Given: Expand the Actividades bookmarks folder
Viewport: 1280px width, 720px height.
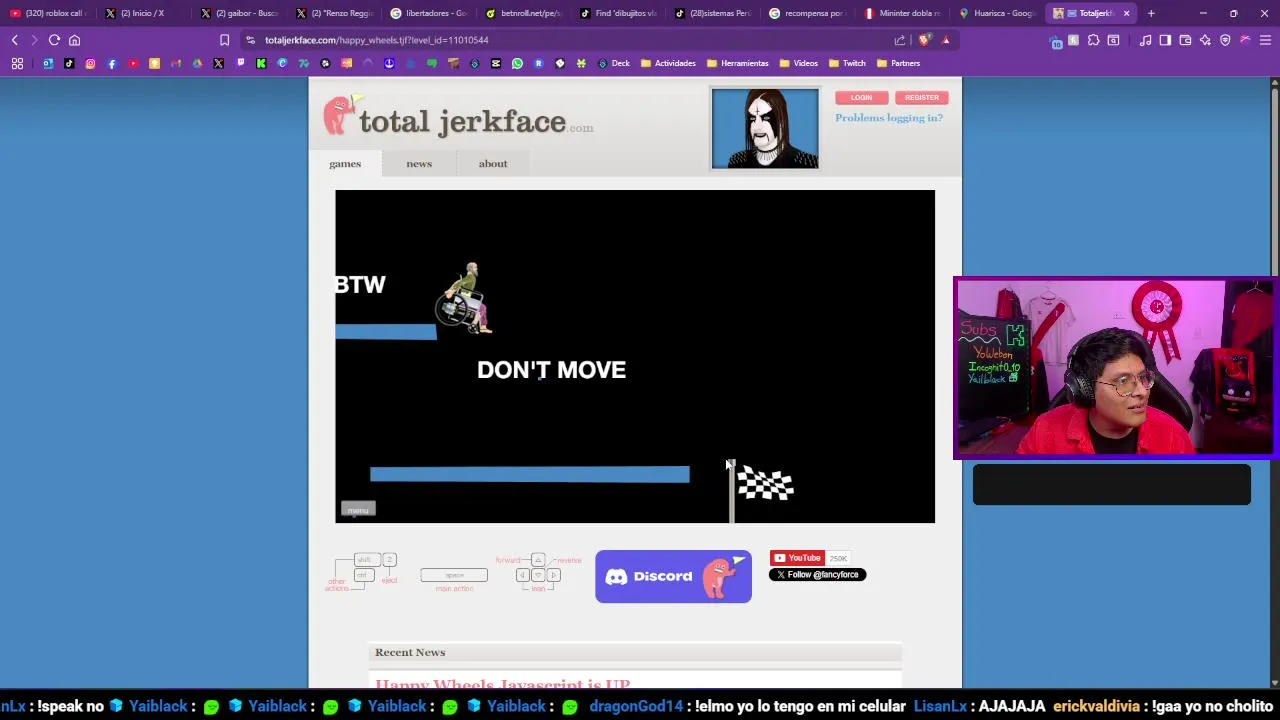Looking at the screenshot, I should pyautogui.click(x=668, y=63).
